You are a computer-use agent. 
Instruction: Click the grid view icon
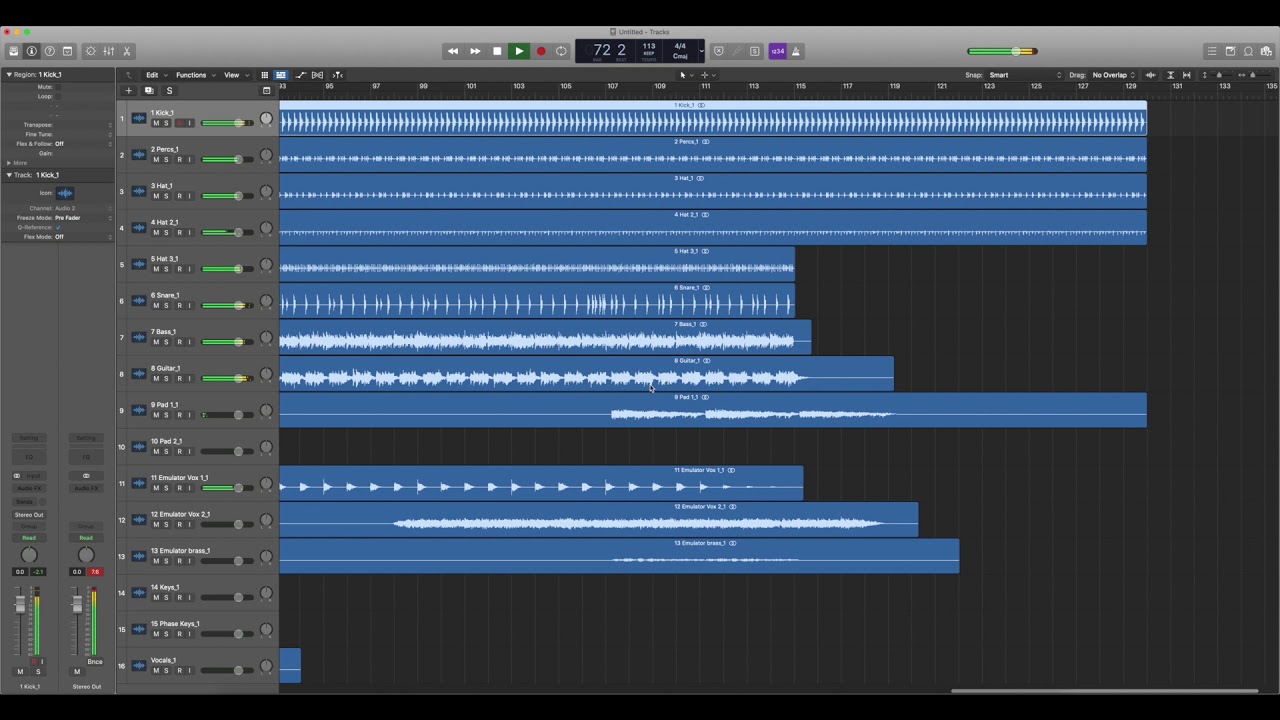264,75
